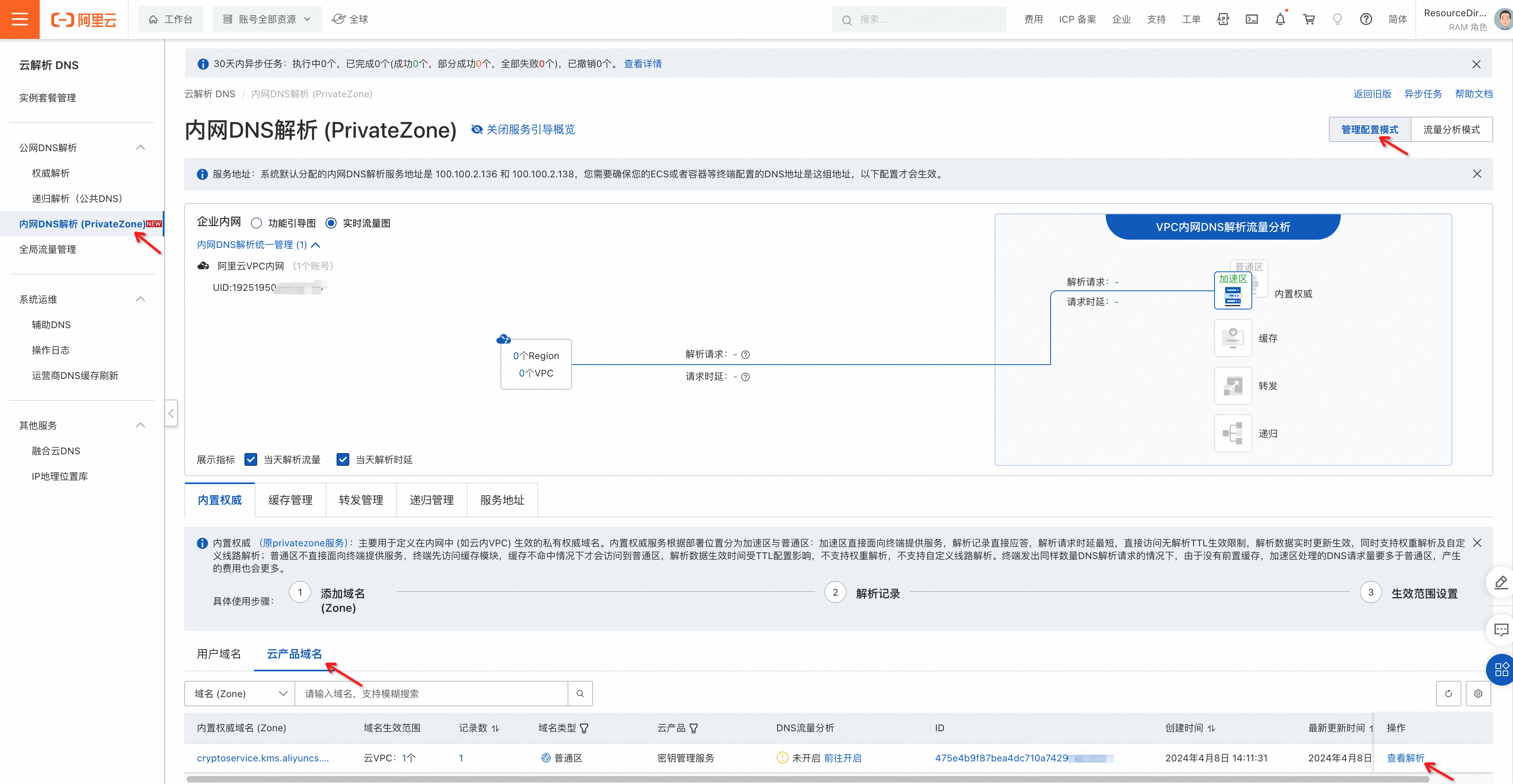Image resolution: width=1513 pixels, height=784 pixels.
Task: Click the 返回旧版 link
Action: (1372, 94)
